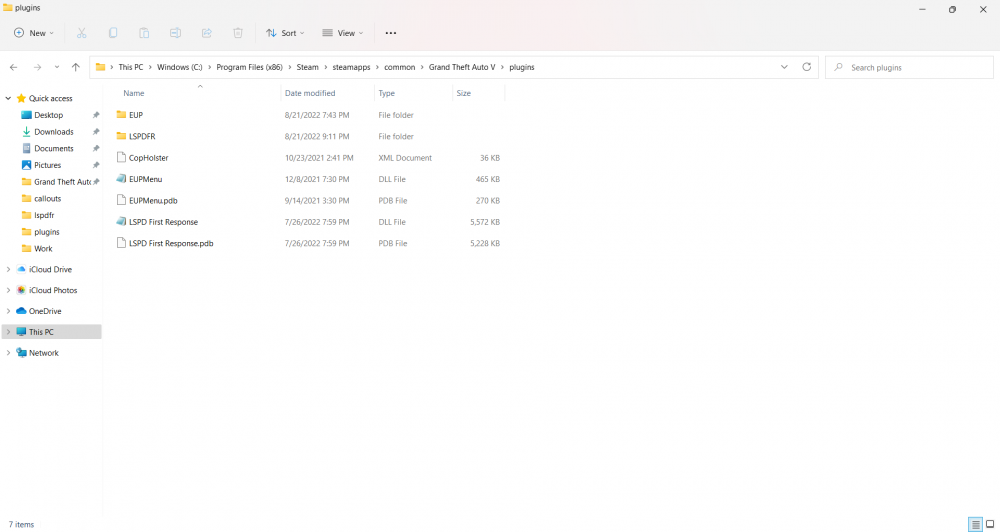This screenshot has width=1000, height=532.
Task: Open lspdfr folder in sidebar
Action: (44, 215)
